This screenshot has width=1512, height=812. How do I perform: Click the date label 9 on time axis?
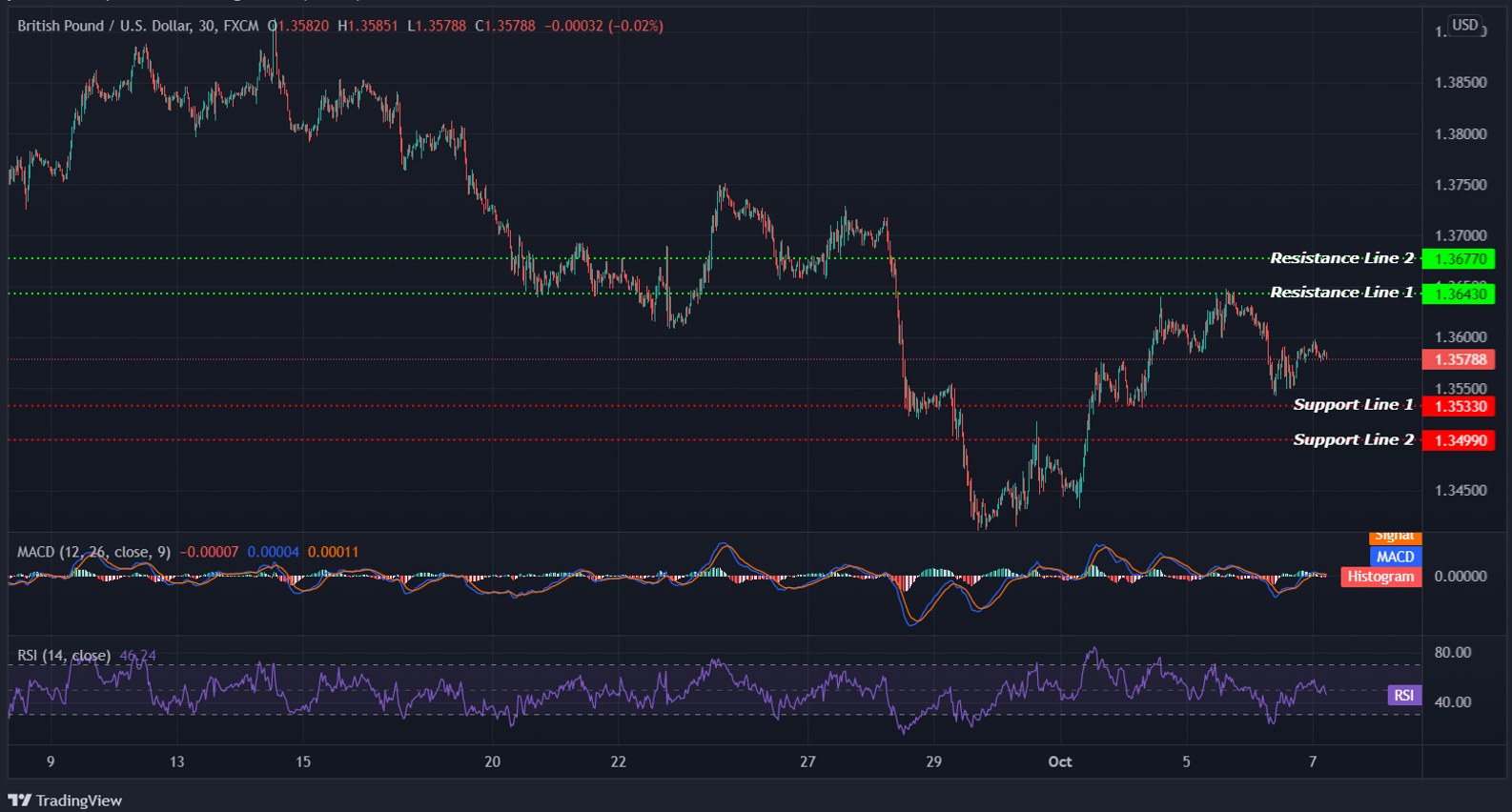click(51, 761)
